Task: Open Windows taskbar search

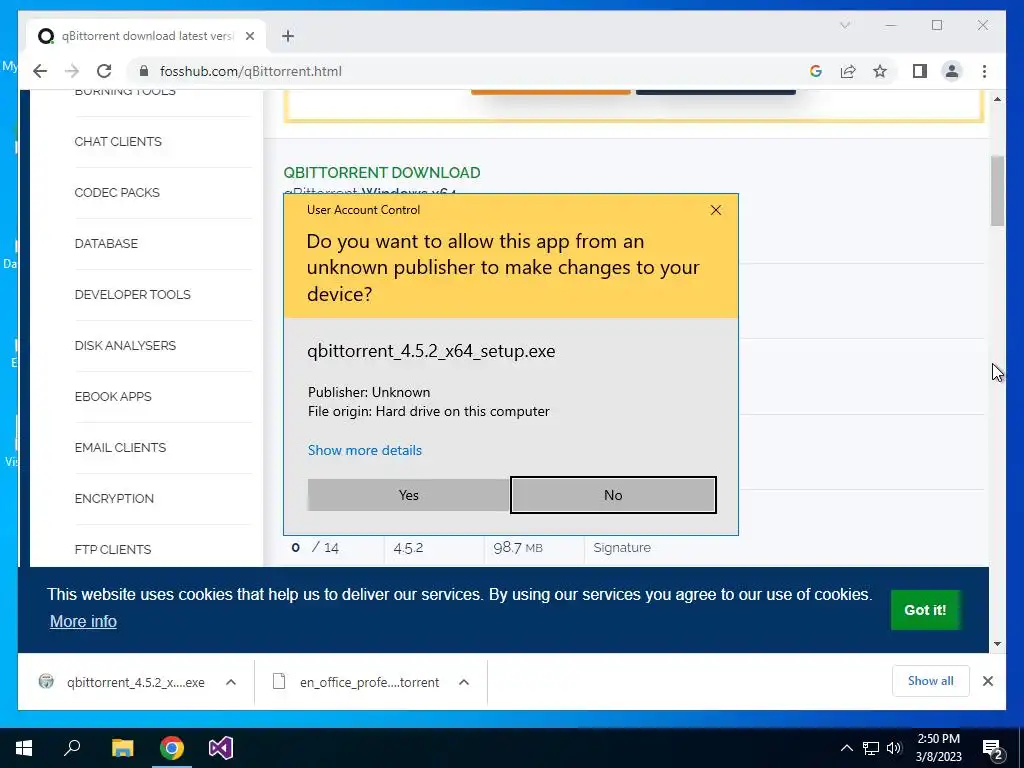Action: point(72,748)
